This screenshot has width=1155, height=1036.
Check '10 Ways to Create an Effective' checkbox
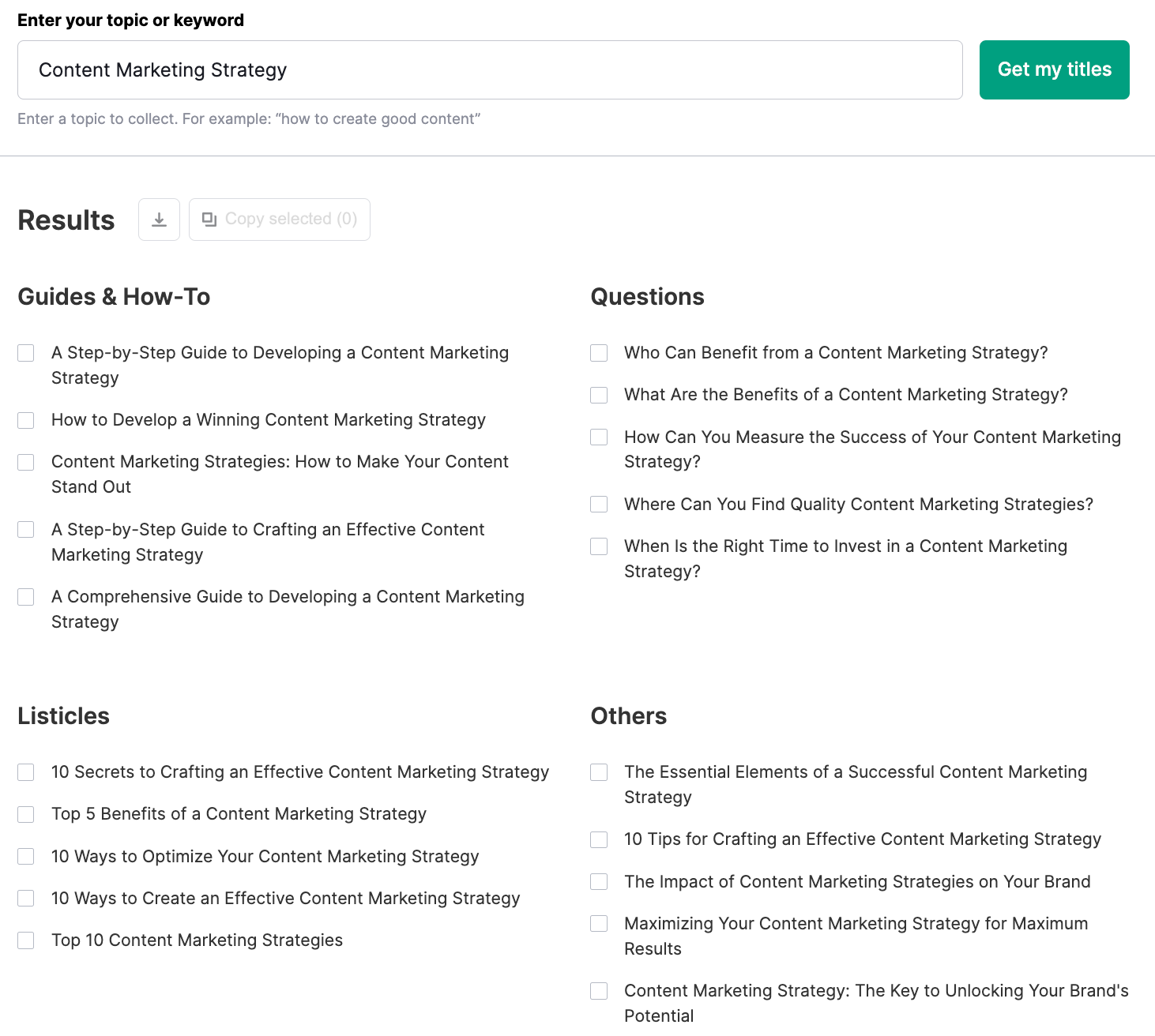[x=26, y=899]
